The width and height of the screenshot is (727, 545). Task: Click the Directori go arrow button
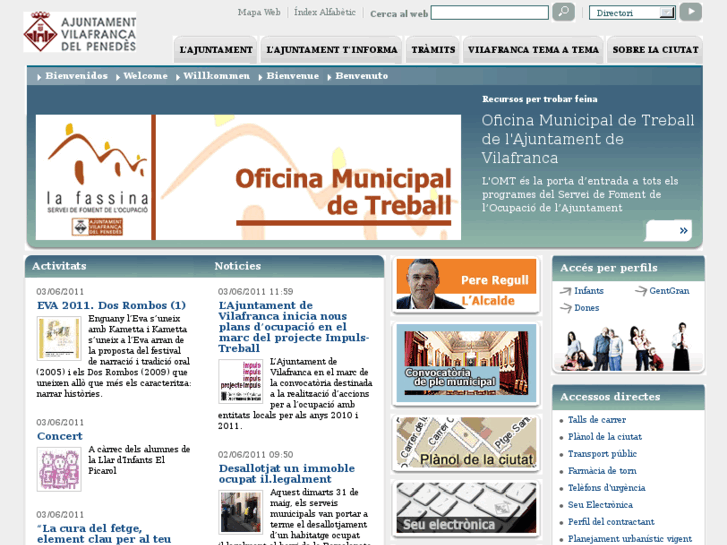690,12
